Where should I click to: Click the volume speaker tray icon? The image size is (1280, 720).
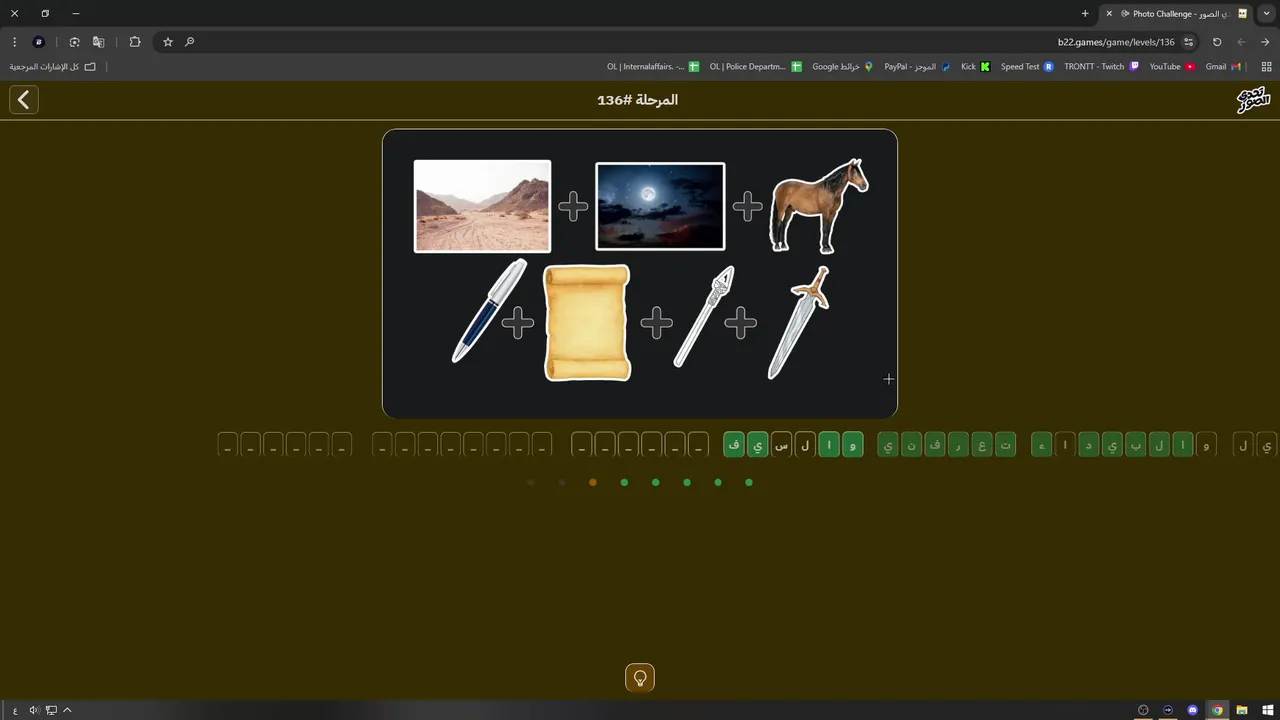34,710
